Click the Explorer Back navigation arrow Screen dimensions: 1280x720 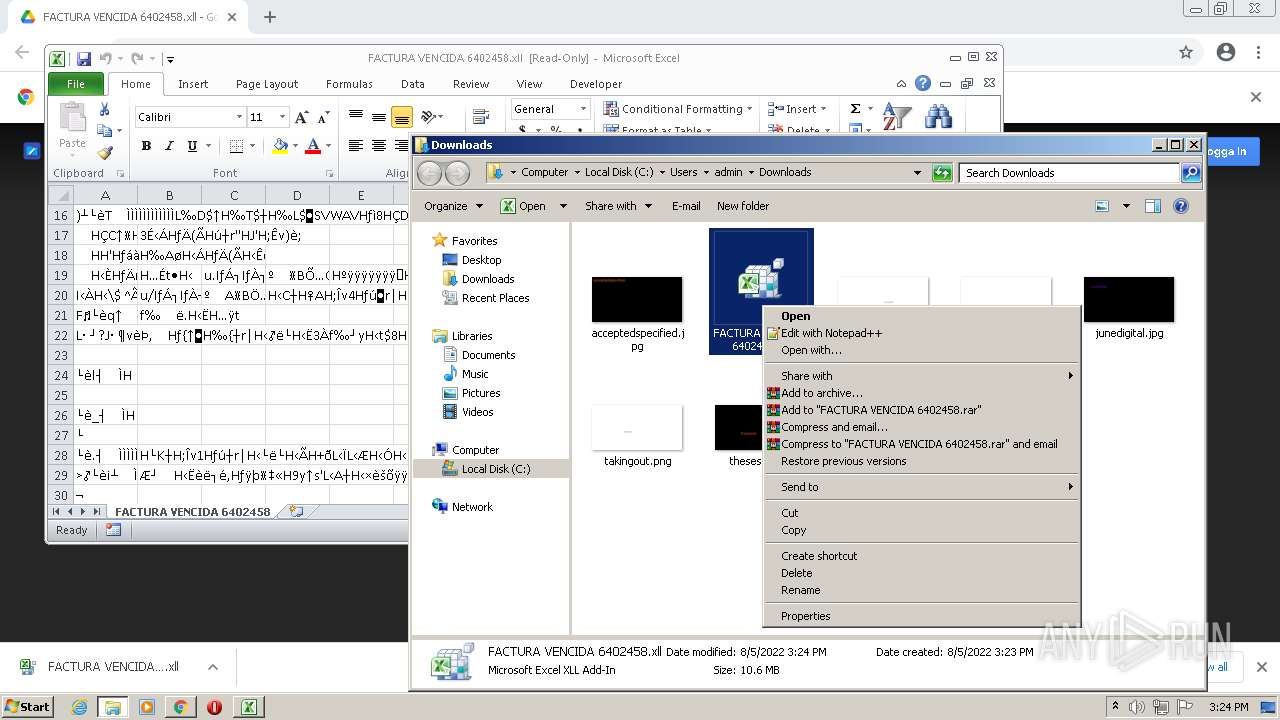coord(430,173)
